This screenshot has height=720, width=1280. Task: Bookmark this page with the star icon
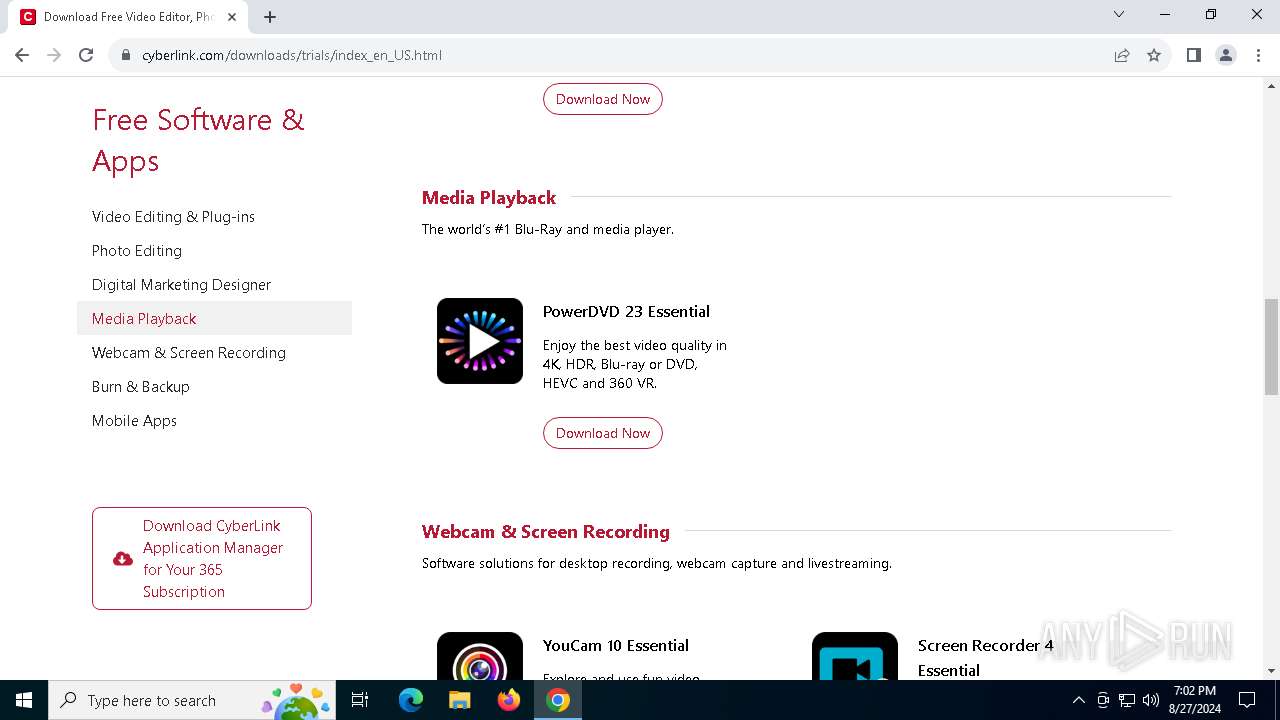[x=1154, y=55]
